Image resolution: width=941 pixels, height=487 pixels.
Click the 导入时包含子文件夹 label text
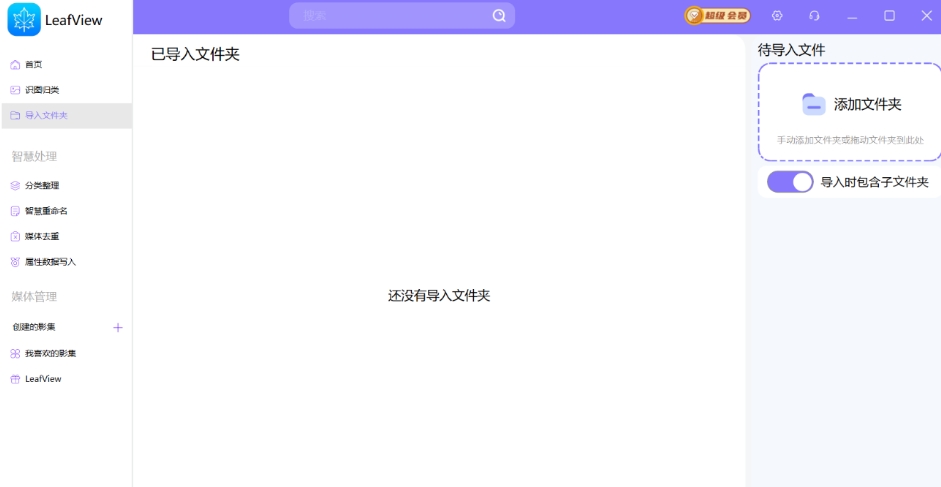pyautogui.click(x=874, y=183)
